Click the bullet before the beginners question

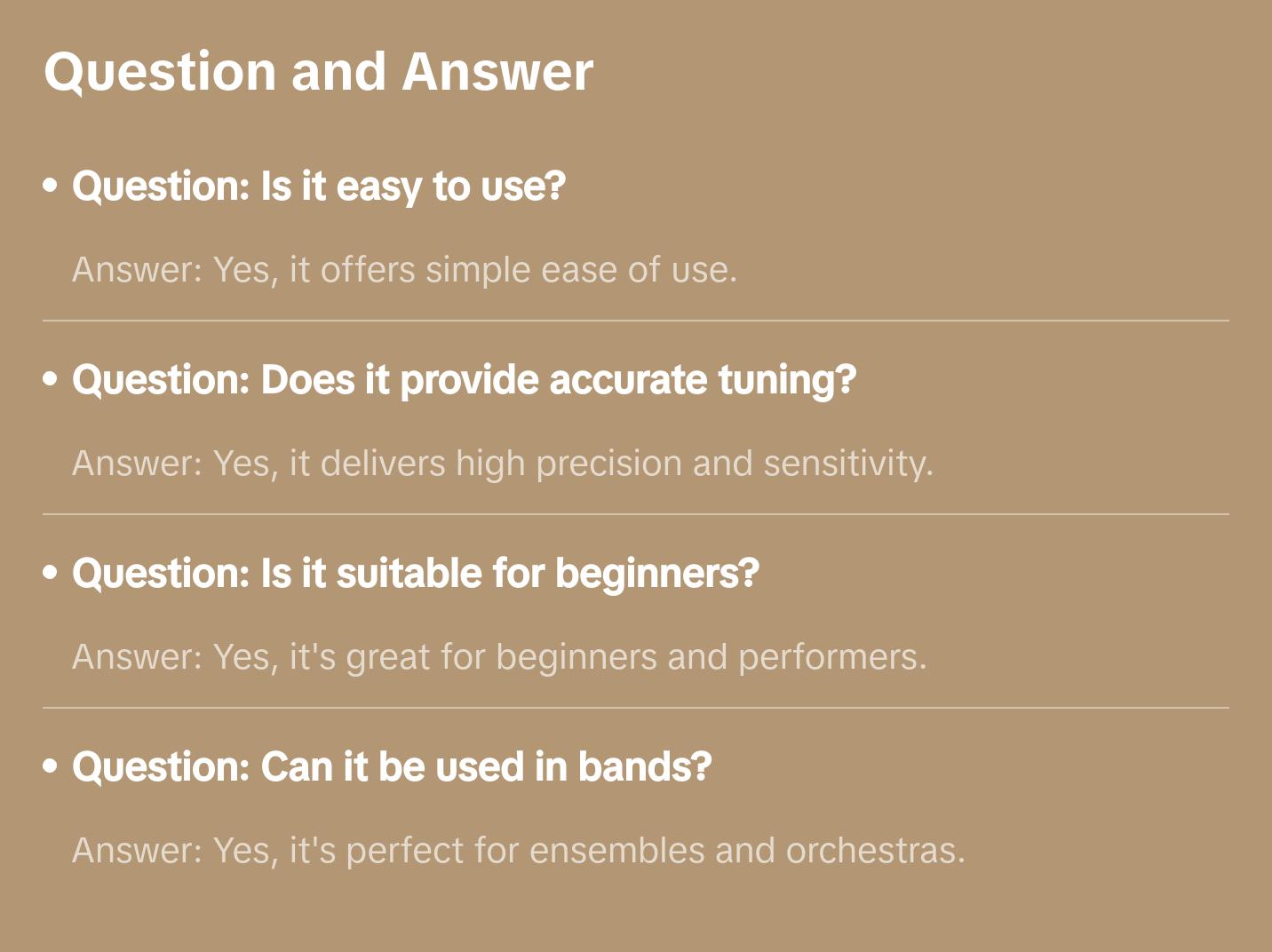(x=51, y=574)
